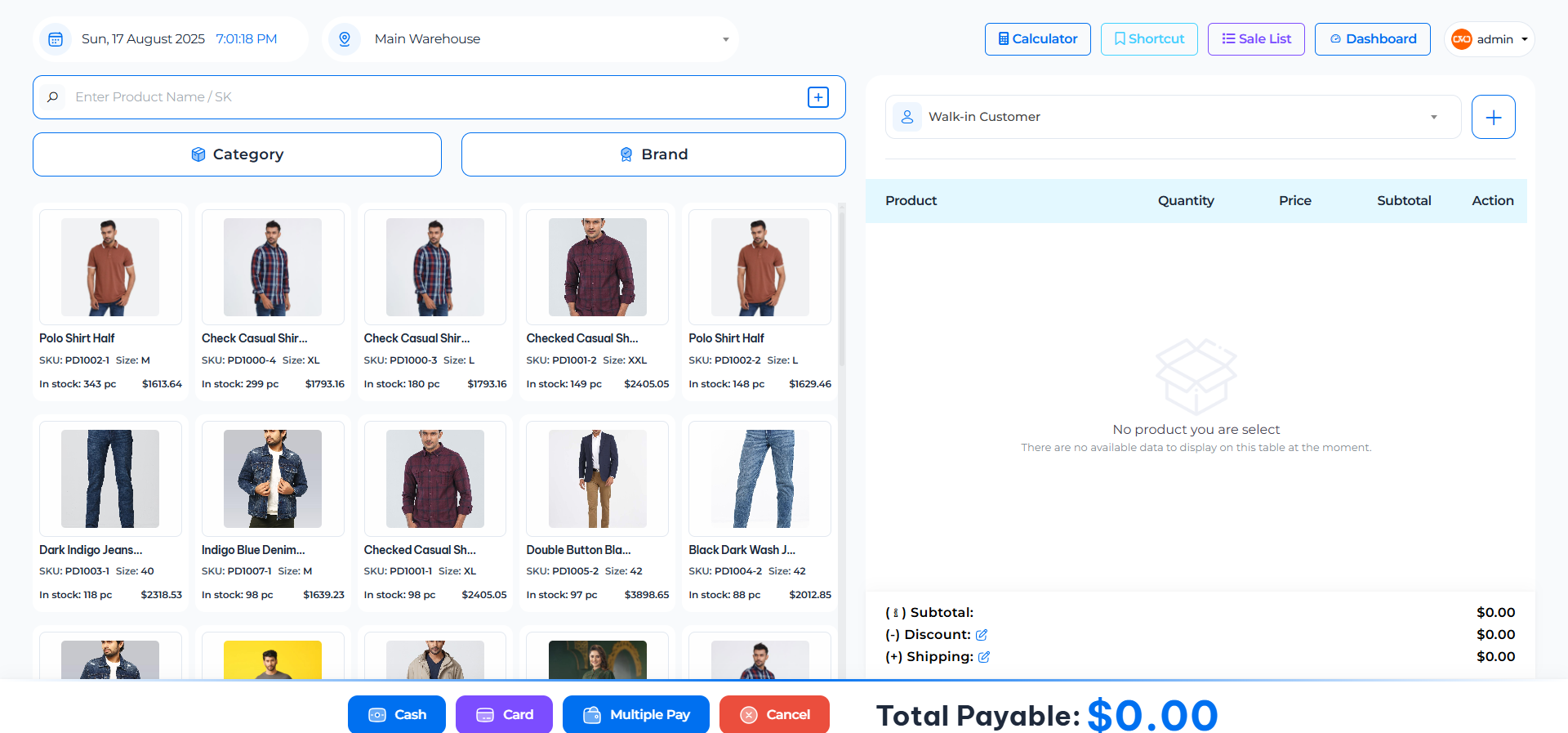This screenshot has width=1568, height=733.
Task: Click the calendar icon beside the date
Action: click(x=56, y=39)
